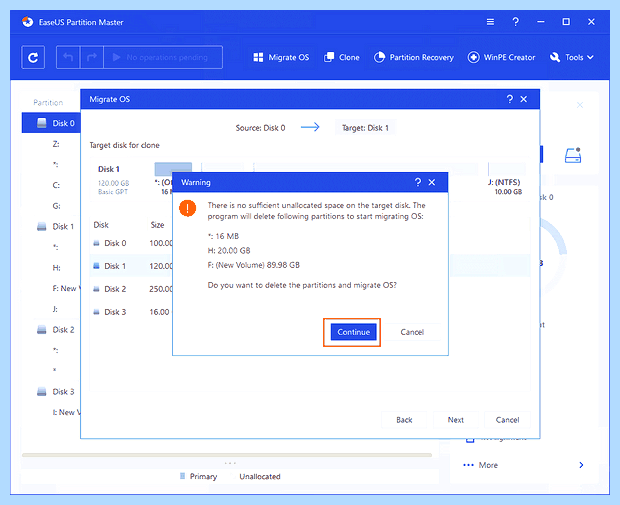The height and width of the screenshot is (505, 620).
Task: Select G: partition in left tree
Action: click(56, 206)
